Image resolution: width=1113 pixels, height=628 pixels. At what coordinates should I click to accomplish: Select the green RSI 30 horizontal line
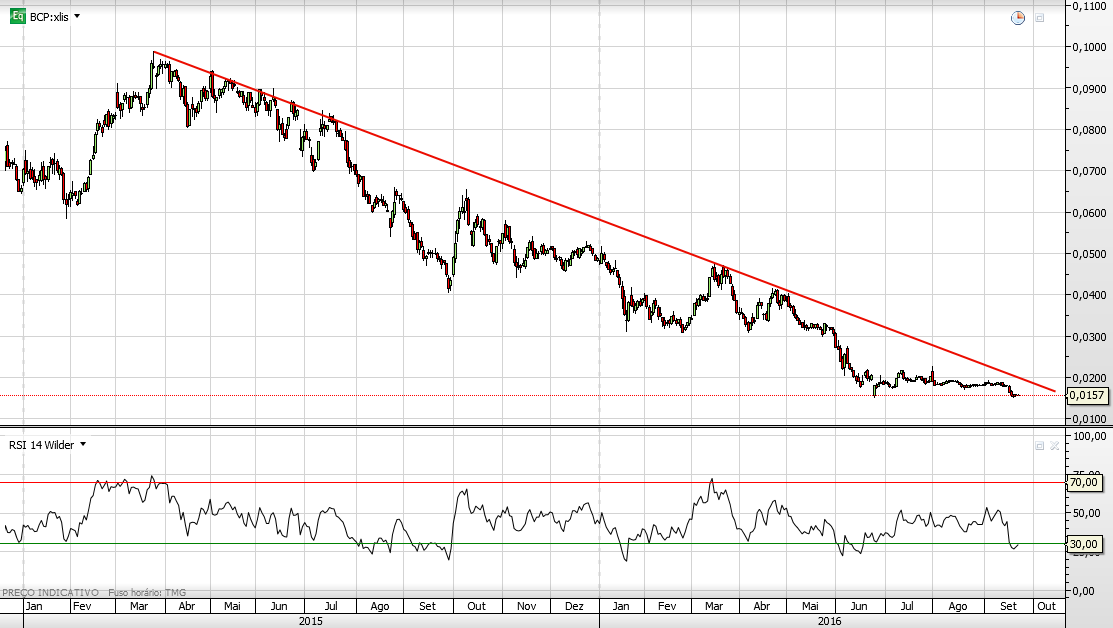coord(532,544)
